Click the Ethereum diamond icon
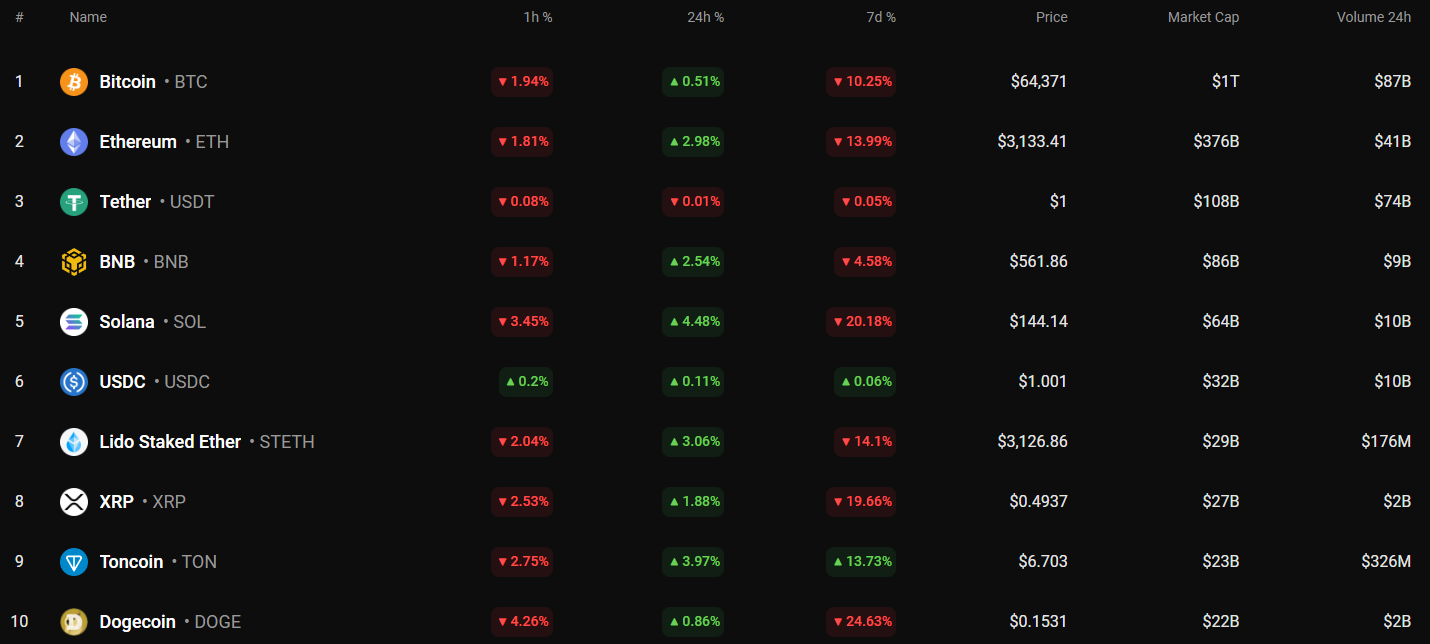 pyautogui.click(x=74, y=142)
